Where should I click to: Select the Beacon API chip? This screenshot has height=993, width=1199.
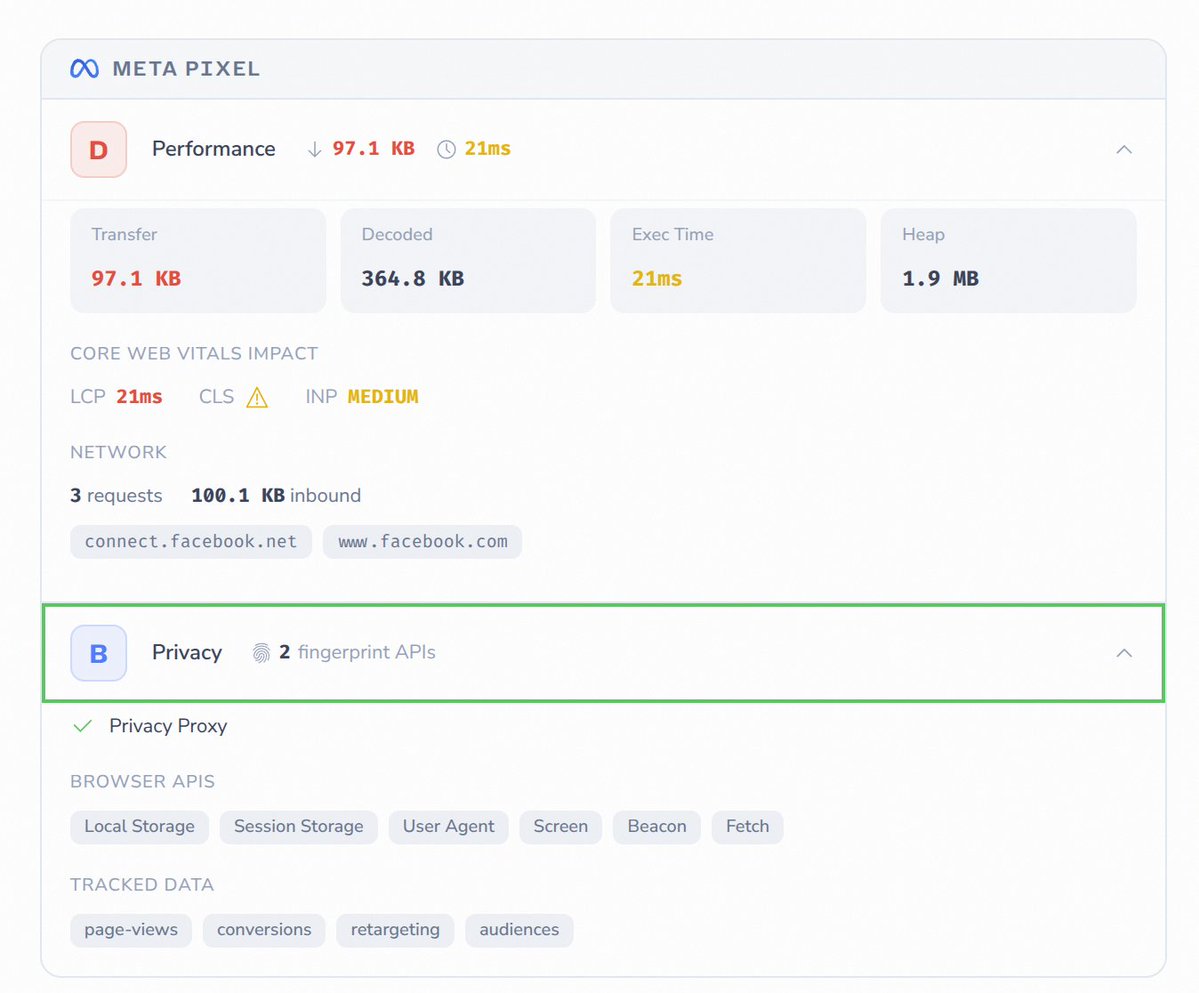(x=657, y=826)
